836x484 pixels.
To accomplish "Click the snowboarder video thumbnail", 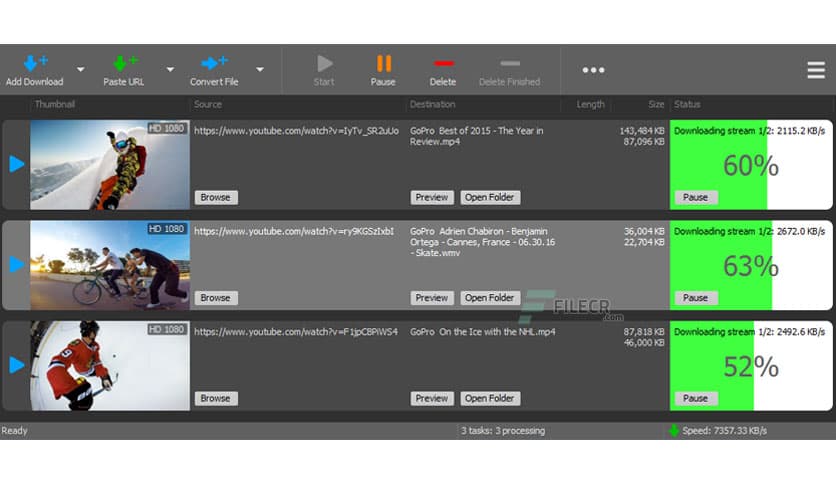I will 110,165.
